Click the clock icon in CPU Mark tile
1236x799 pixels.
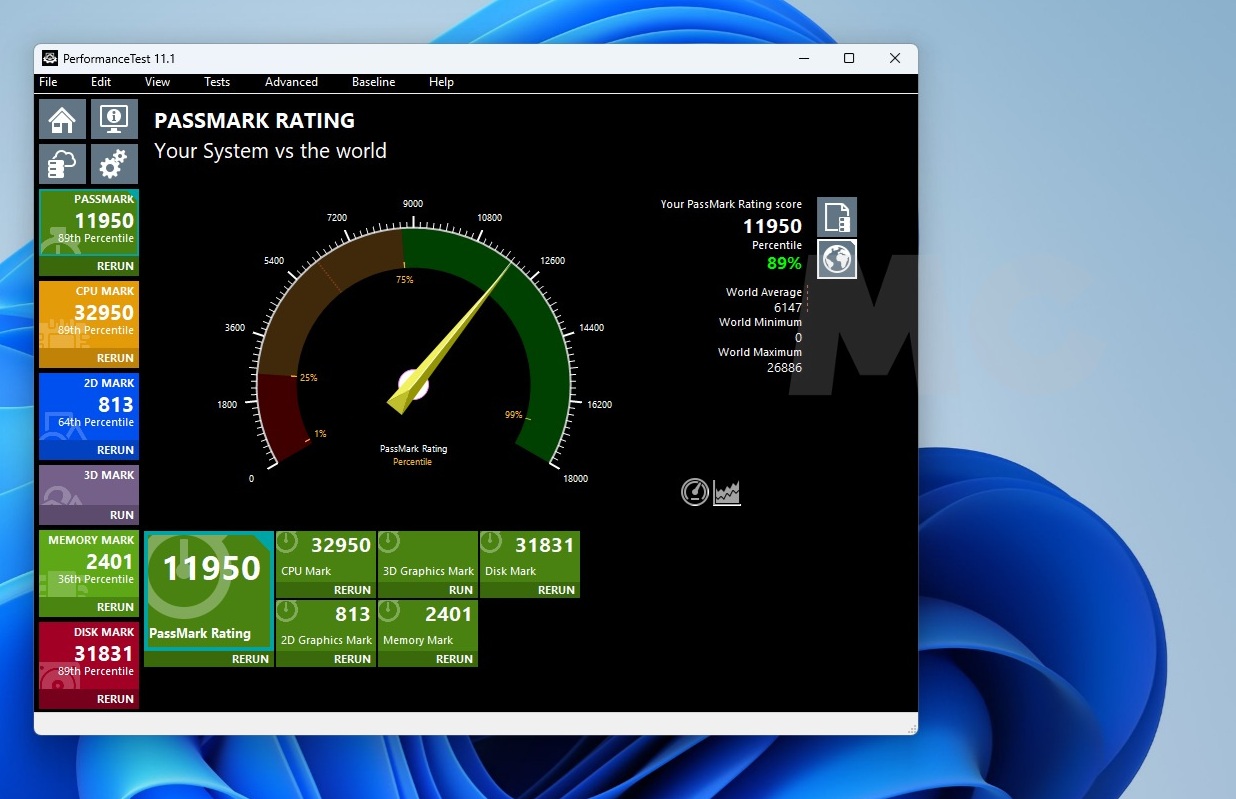[x=287, y=543]
